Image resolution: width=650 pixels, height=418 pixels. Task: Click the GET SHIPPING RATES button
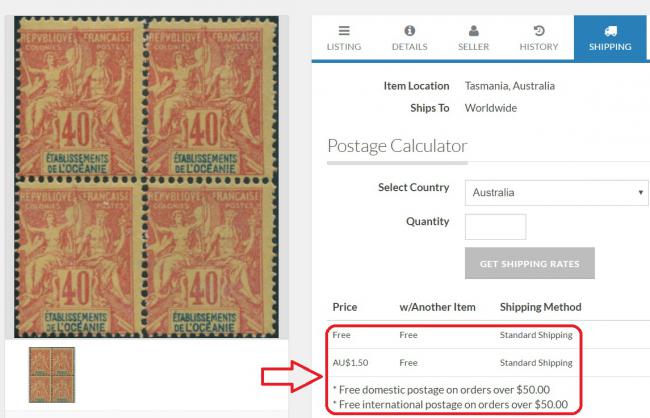click(x=530, y=263)
